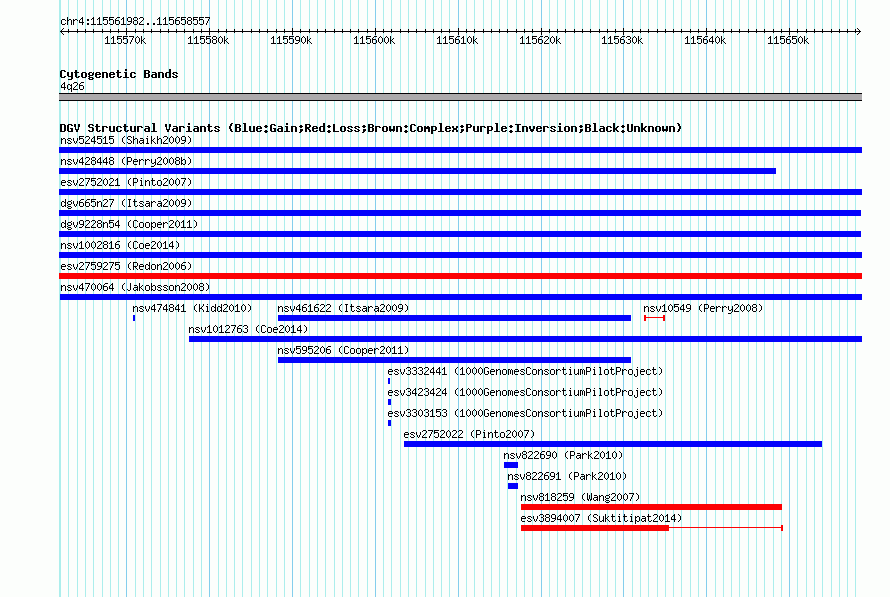The image size is (890, 597).
Task: Click the chr4:115561982..115658557 region label
Action: click(135, 21)
